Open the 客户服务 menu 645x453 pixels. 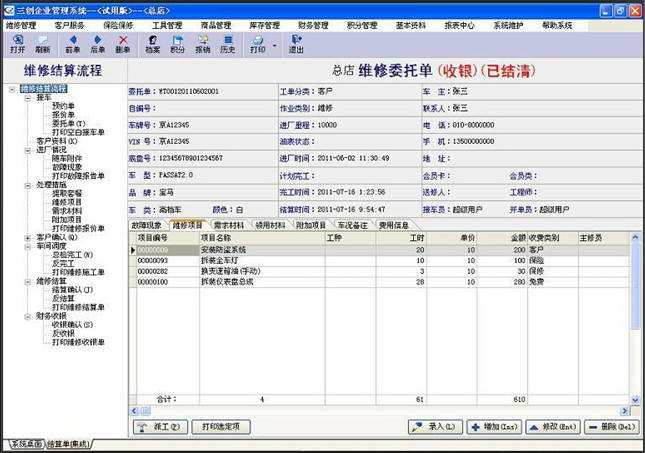tap(69, 26)
